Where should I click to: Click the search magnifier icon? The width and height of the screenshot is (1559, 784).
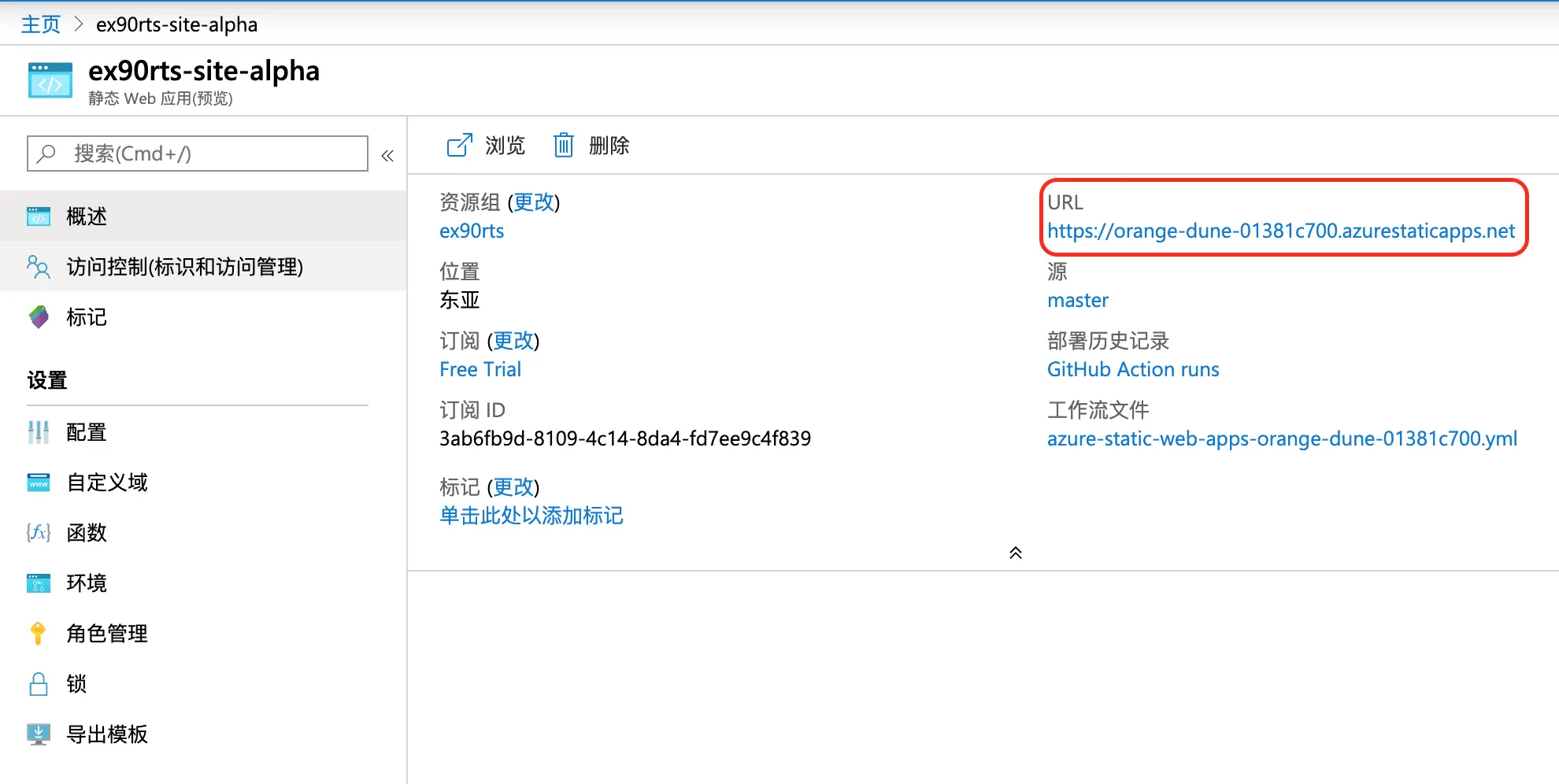click(x=46, y=153)
